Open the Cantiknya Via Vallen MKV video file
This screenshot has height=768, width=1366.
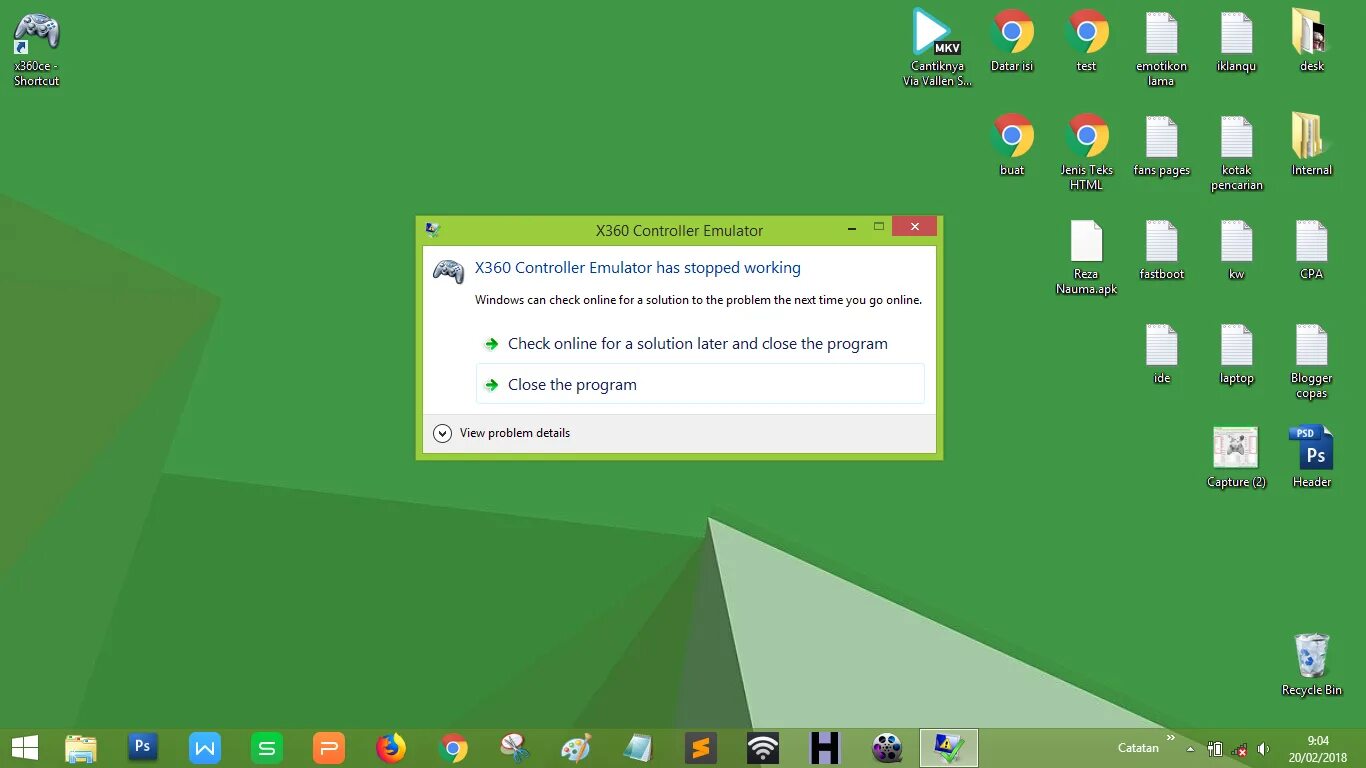(x=937, y=48)
